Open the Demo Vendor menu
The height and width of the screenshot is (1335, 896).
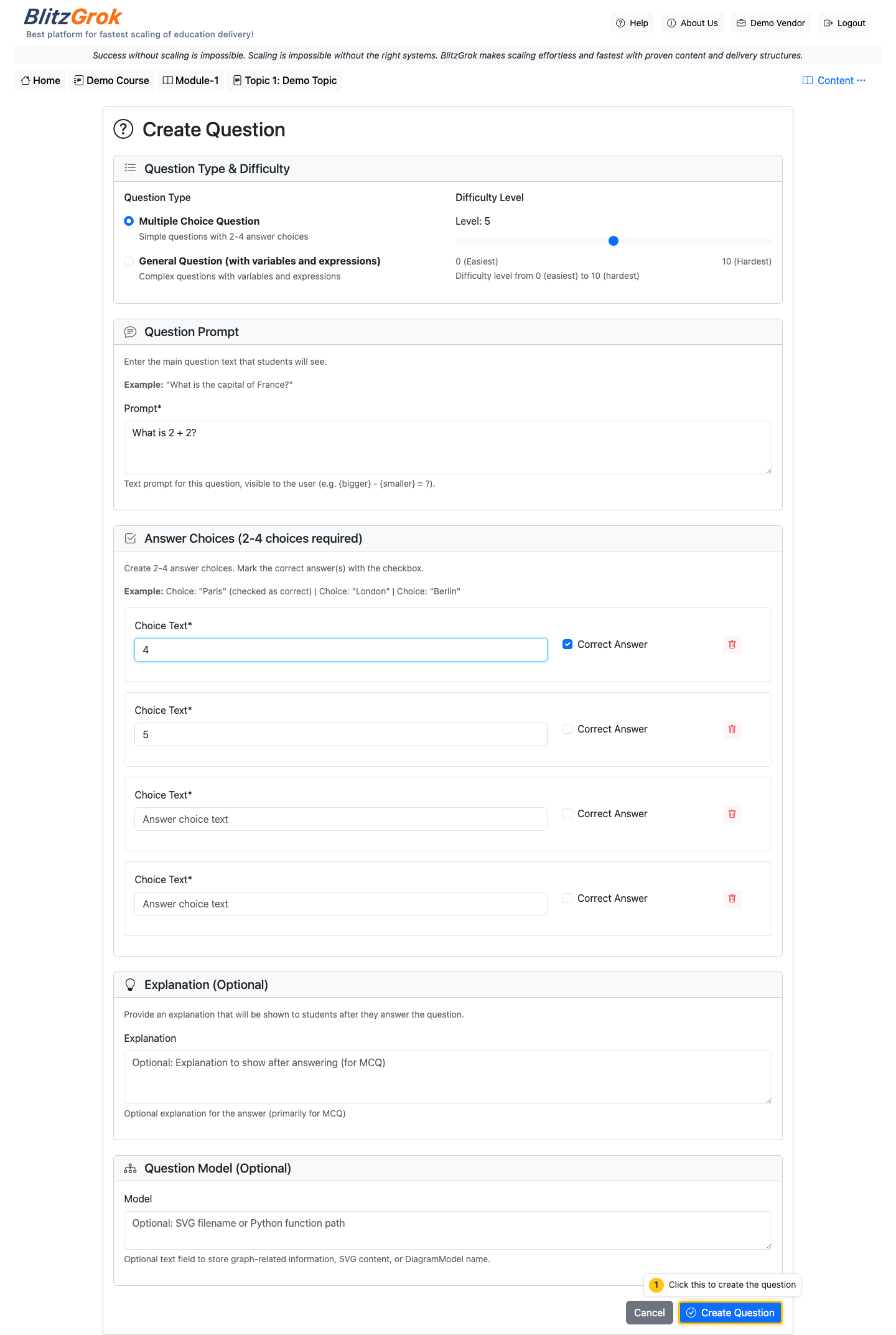click(770, 23)
